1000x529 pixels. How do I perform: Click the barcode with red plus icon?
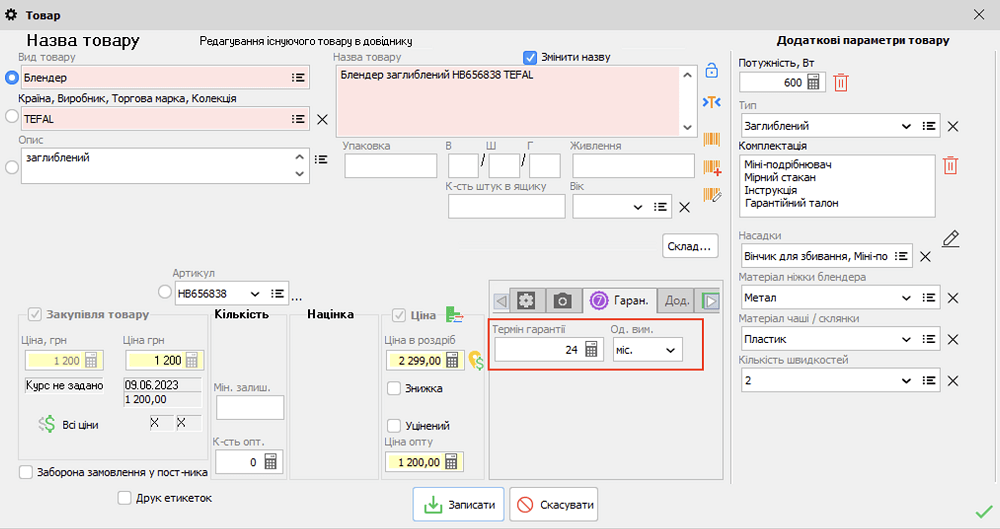click(x=712, y=167)
